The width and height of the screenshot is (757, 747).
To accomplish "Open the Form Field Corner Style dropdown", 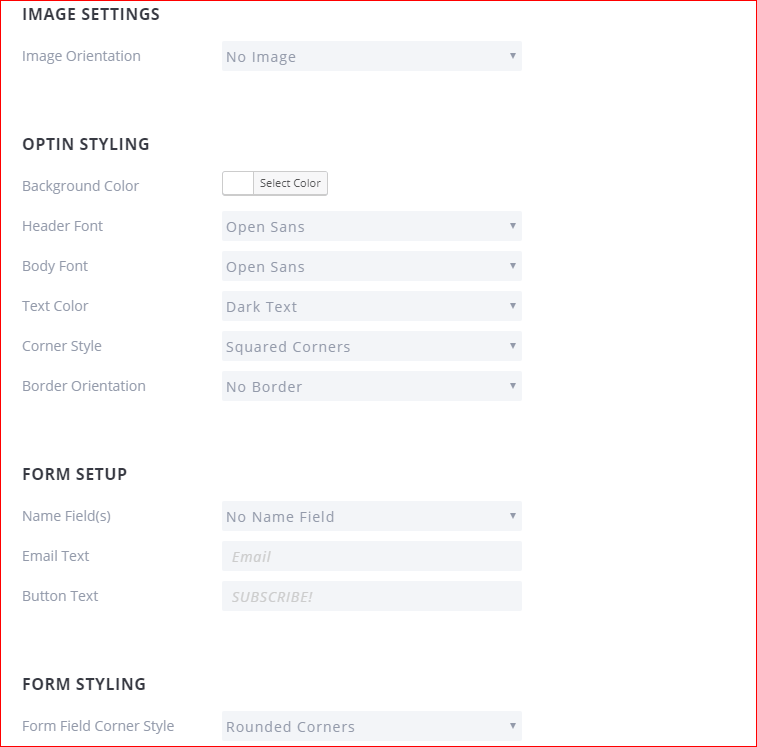I will pos(371,727).
